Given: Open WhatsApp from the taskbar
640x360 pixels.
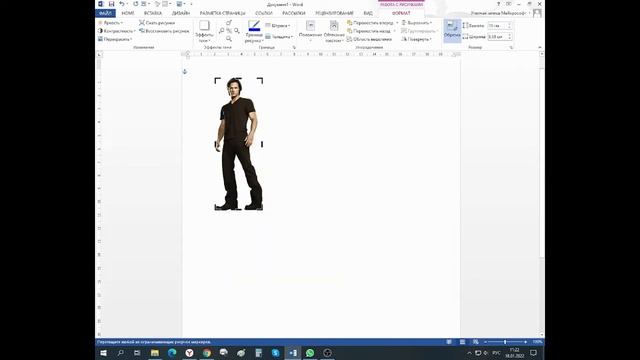Looking at the screenshot, I should click(x=310, y=353).
